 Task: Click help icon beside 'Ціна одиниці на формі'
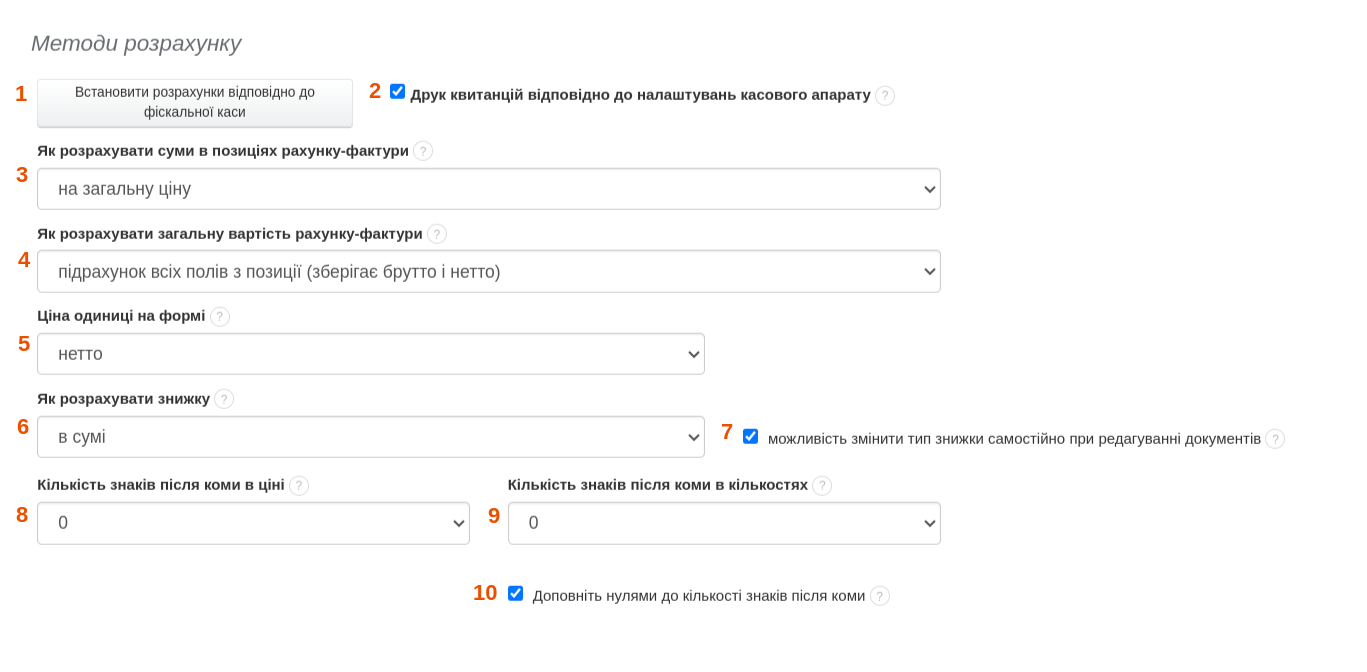[220, 317]
